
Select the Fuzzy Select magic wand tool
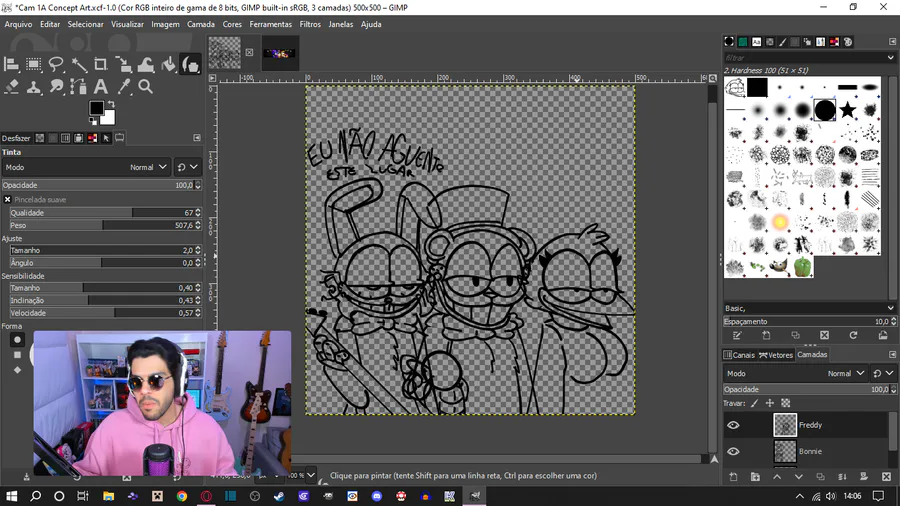[79, 64]
